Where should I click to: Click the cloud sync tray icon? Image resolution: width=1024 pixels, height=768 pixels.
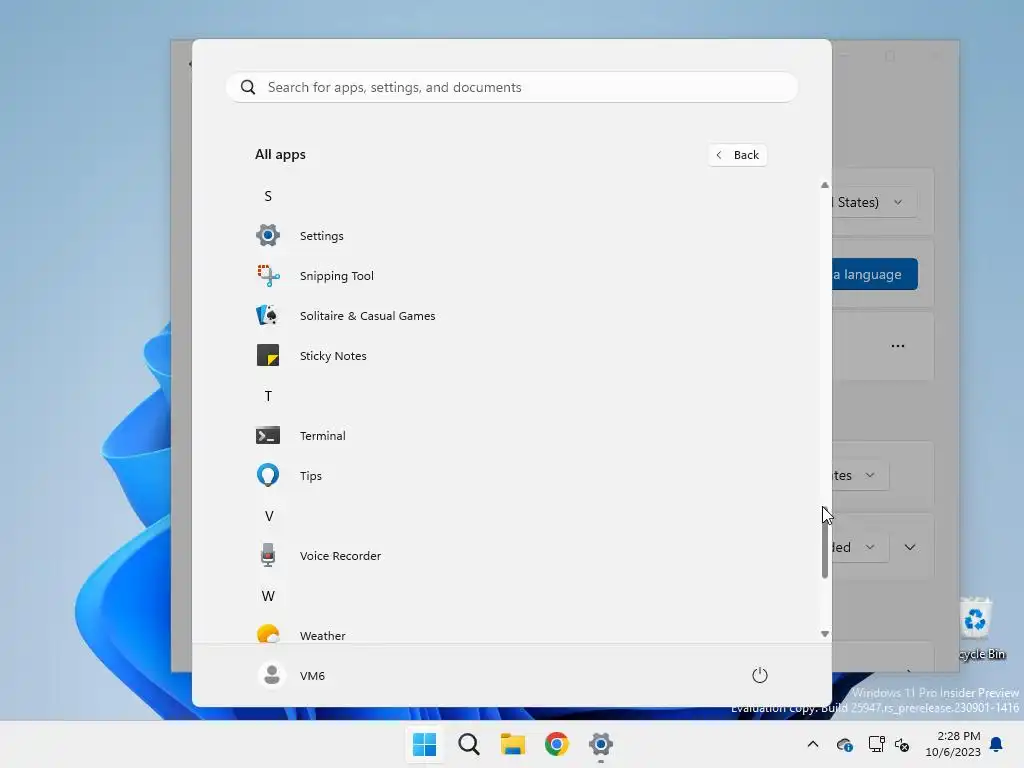click(x=844, y=744)
